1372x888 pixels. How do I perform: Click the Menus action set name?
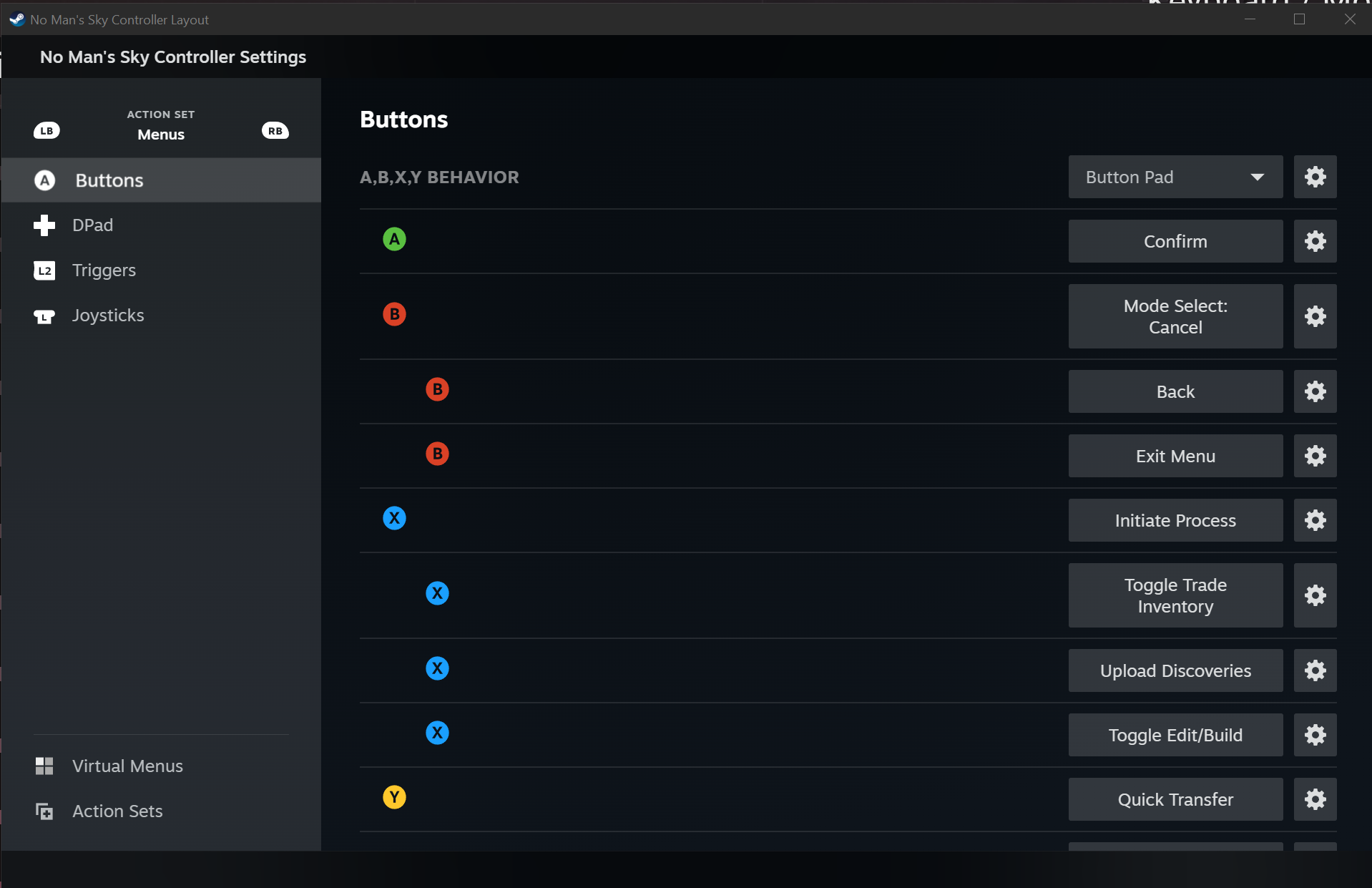(x=161, y=135)
